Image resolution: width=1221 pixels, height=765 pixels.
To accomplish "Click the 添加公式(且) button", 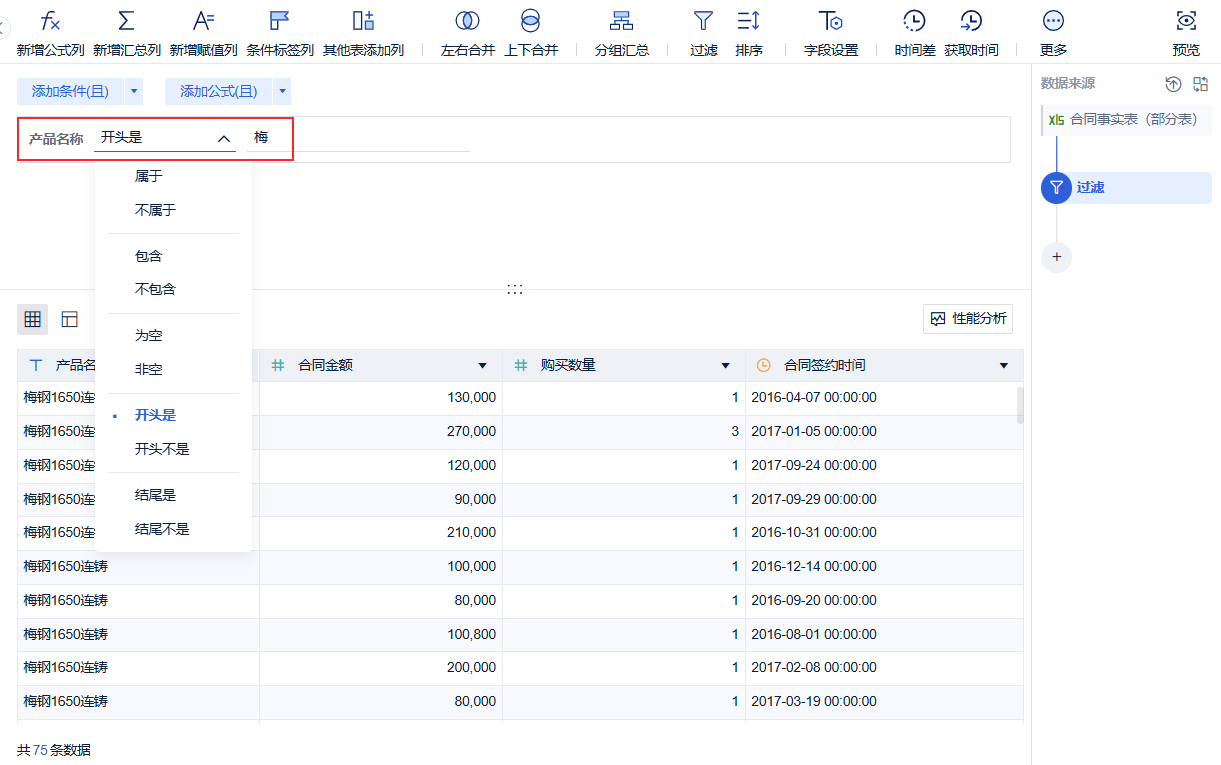I will click(x=218, y=92).
